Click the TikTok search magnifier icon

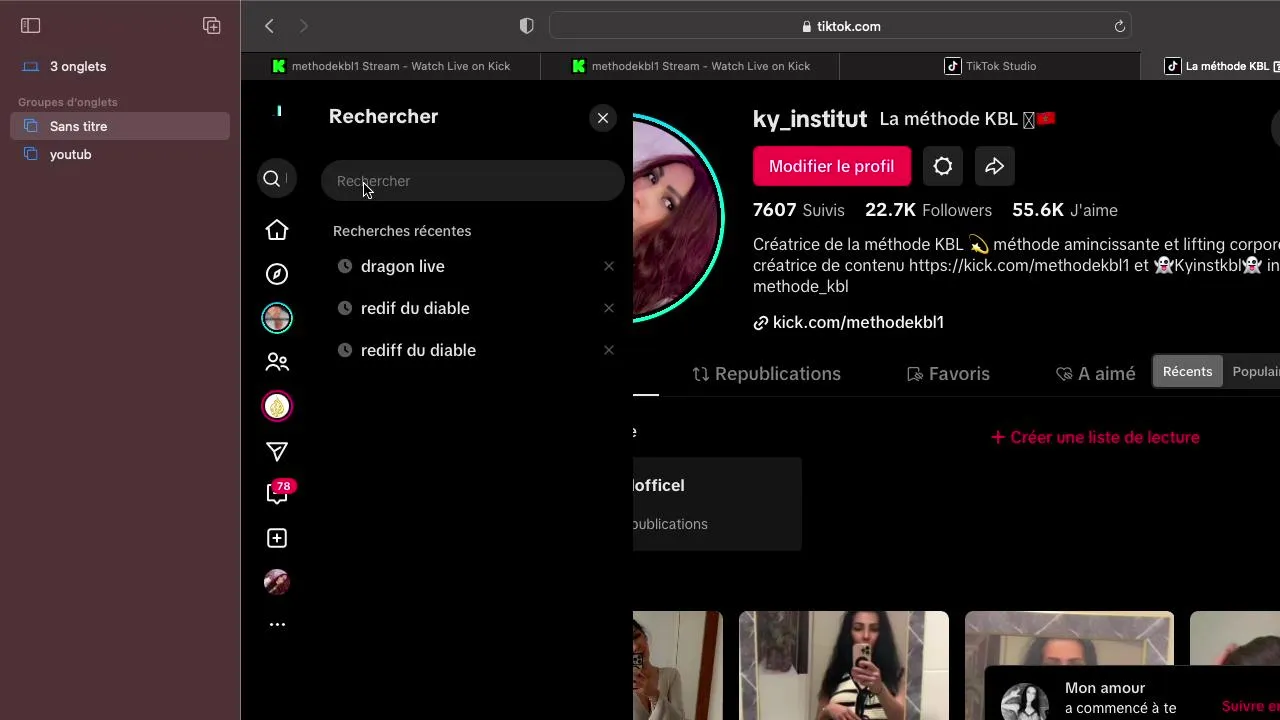[x=272, y=179]
